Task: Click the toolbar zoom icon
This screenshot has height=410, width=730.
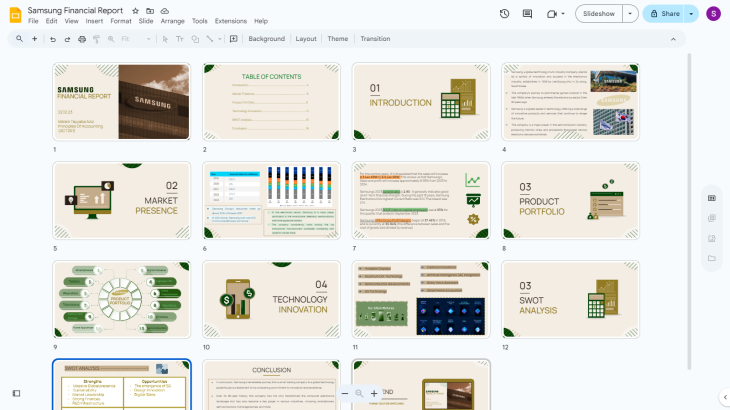Action: pyautogui.click(x=111, y=39)
